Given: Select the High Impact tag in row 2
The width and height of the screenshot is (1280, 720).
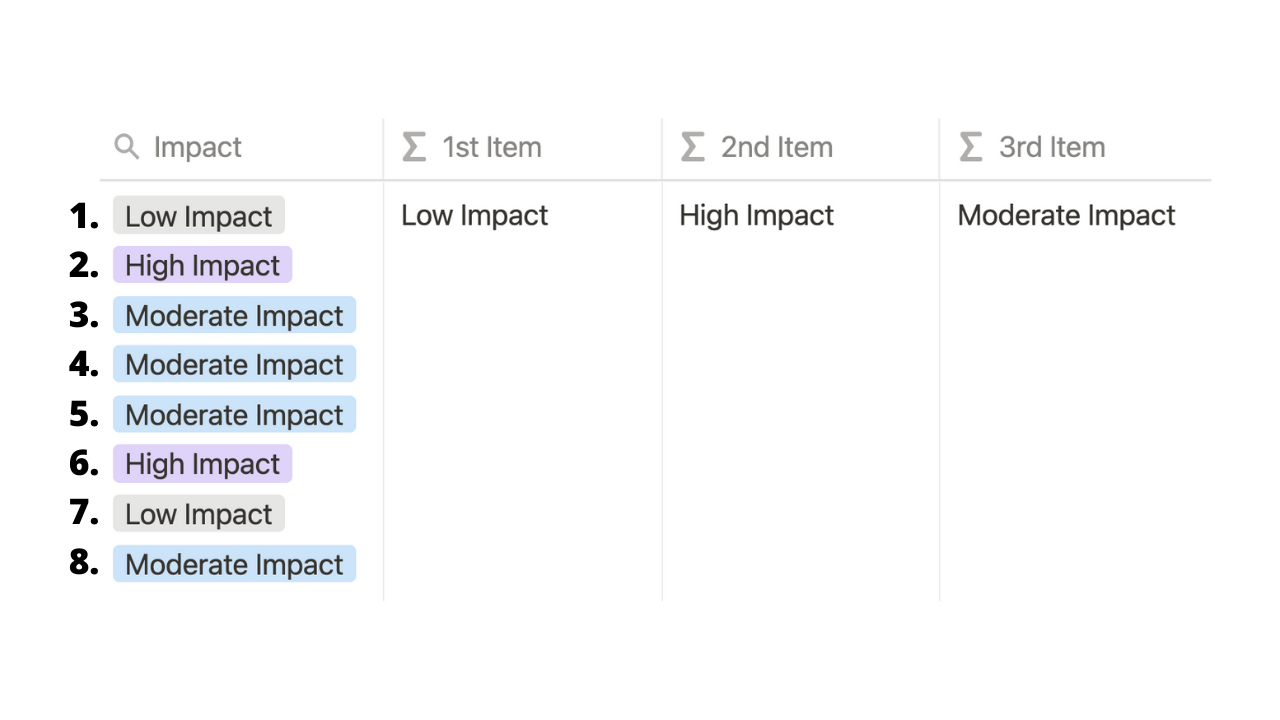Looking at the screenshot, I should (202, 266).
